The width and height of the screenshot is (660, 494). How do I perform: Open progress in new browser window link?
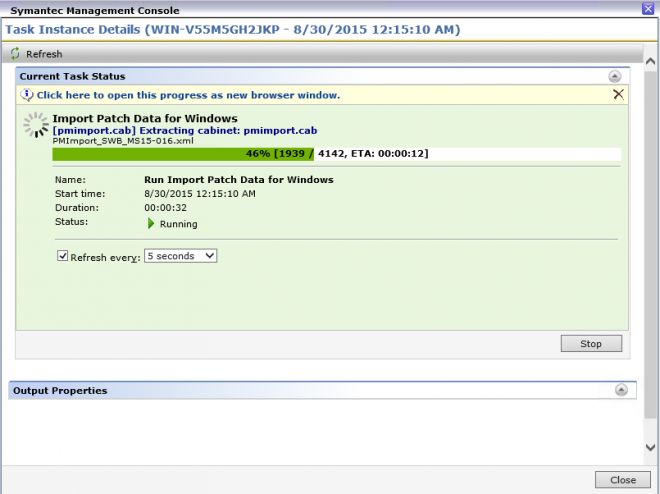(188, 95)
